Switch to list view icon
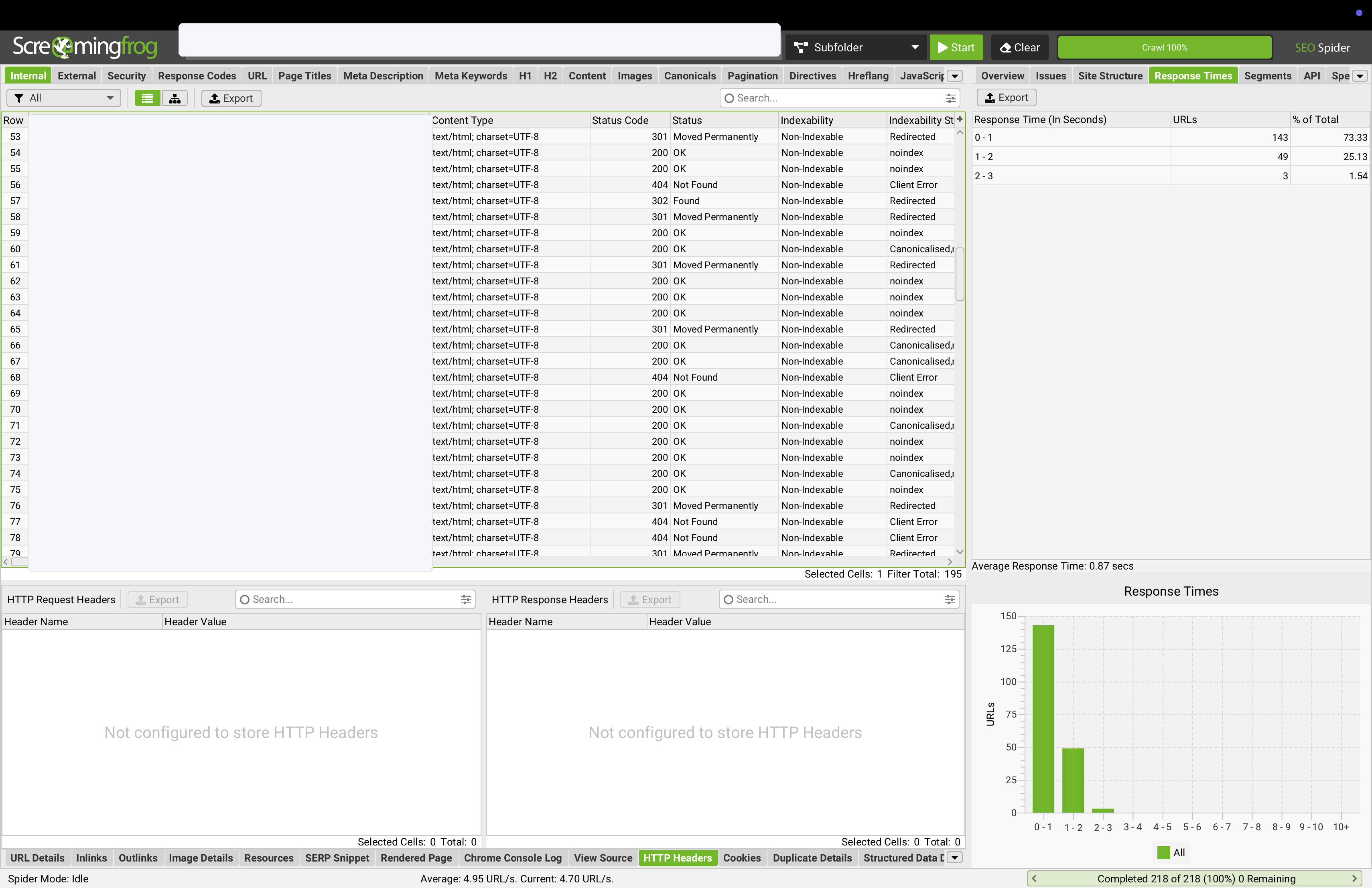 (148, 98)
